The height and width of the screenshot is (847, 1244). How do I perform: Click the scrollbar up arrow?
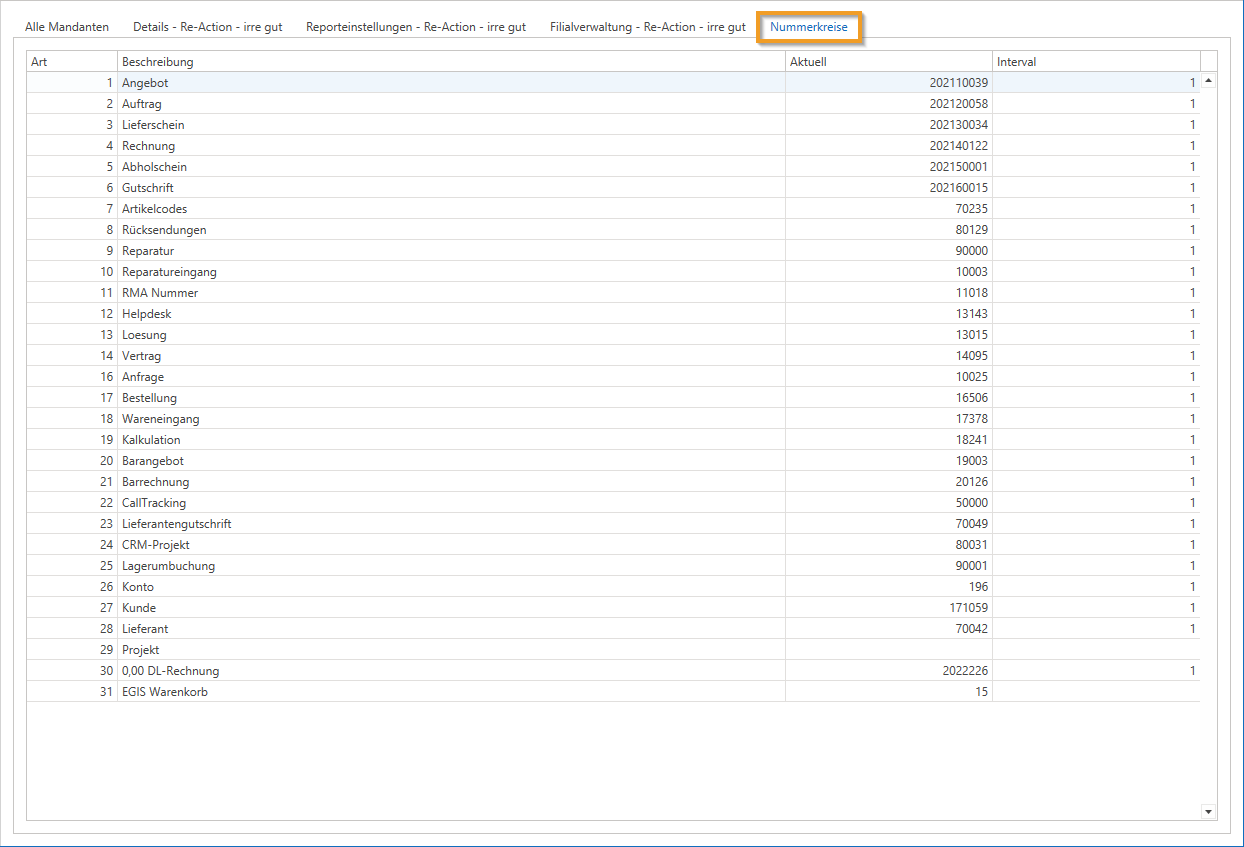point(1208,81)
